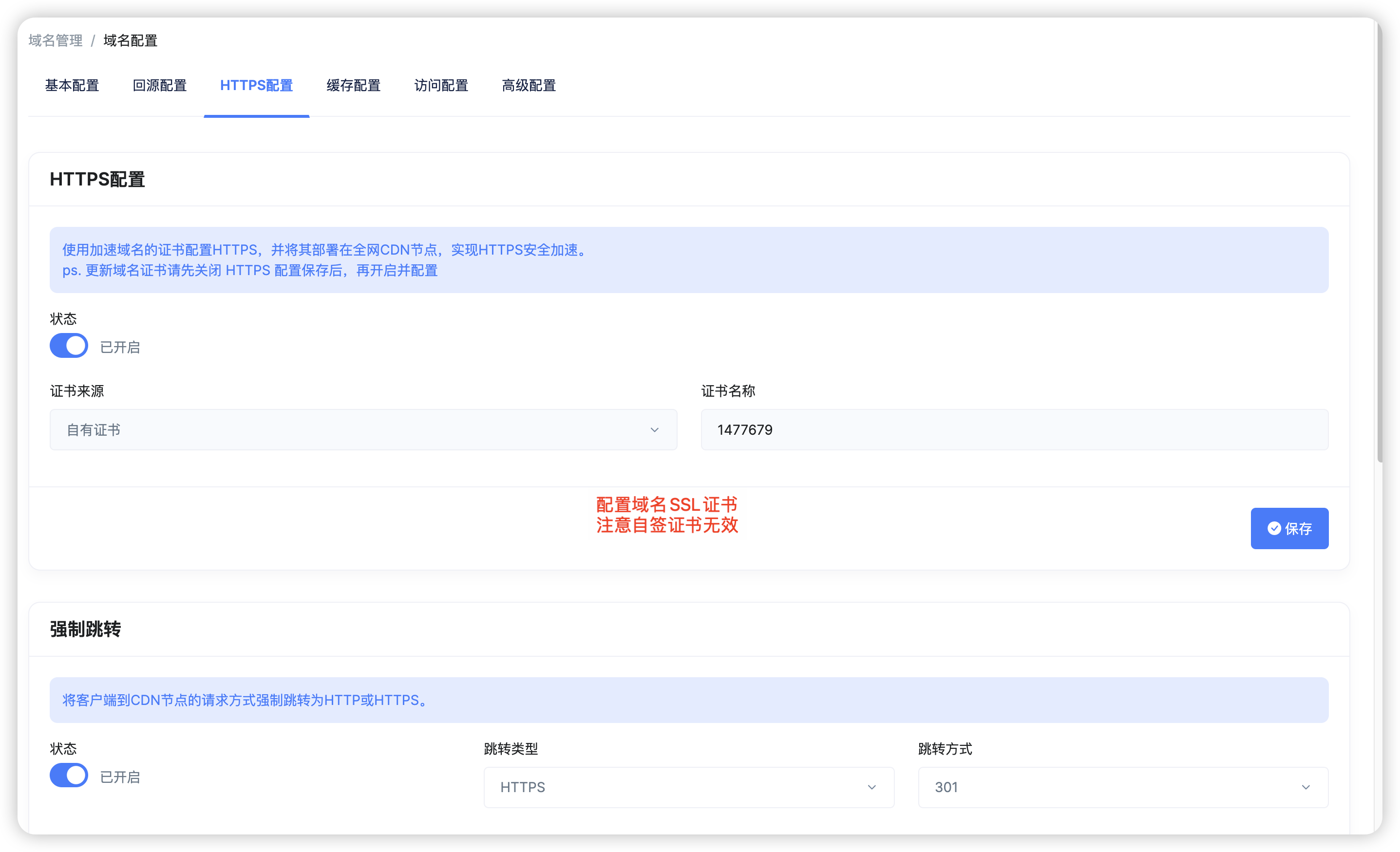The width and height of the screenshot is (1400, 852).
Task: Go to the 访问配置 tab
Action: 441,86
